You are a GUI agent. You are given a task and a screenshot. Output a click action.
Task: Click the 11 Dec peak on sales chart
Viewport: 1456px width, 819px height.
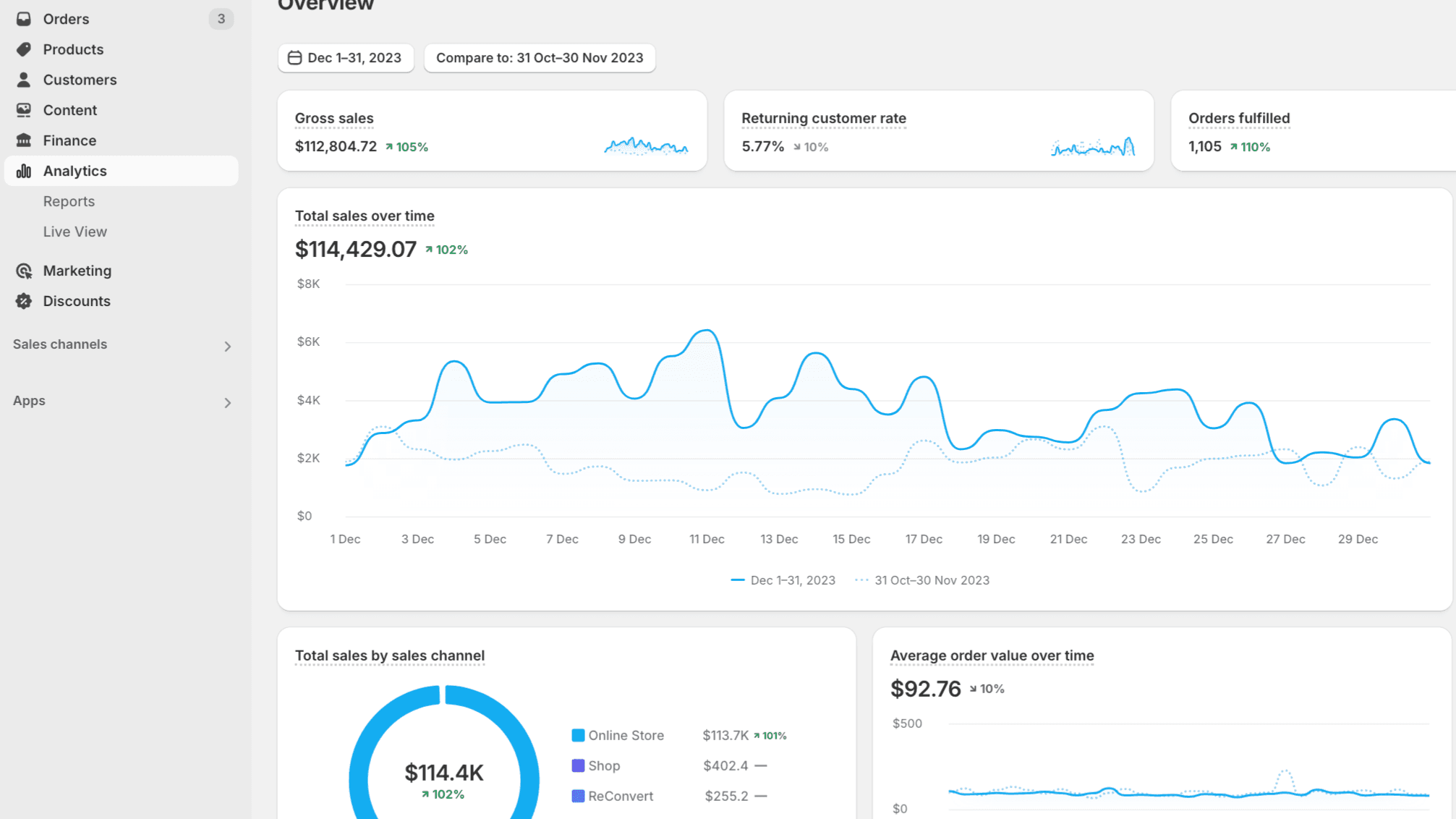point(707,331)
